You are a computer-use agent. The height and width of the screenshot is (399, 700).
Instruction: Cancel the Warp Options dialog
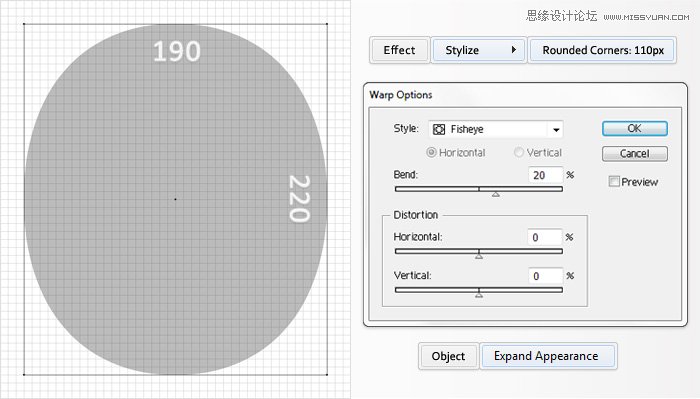[x=634, y=154]
